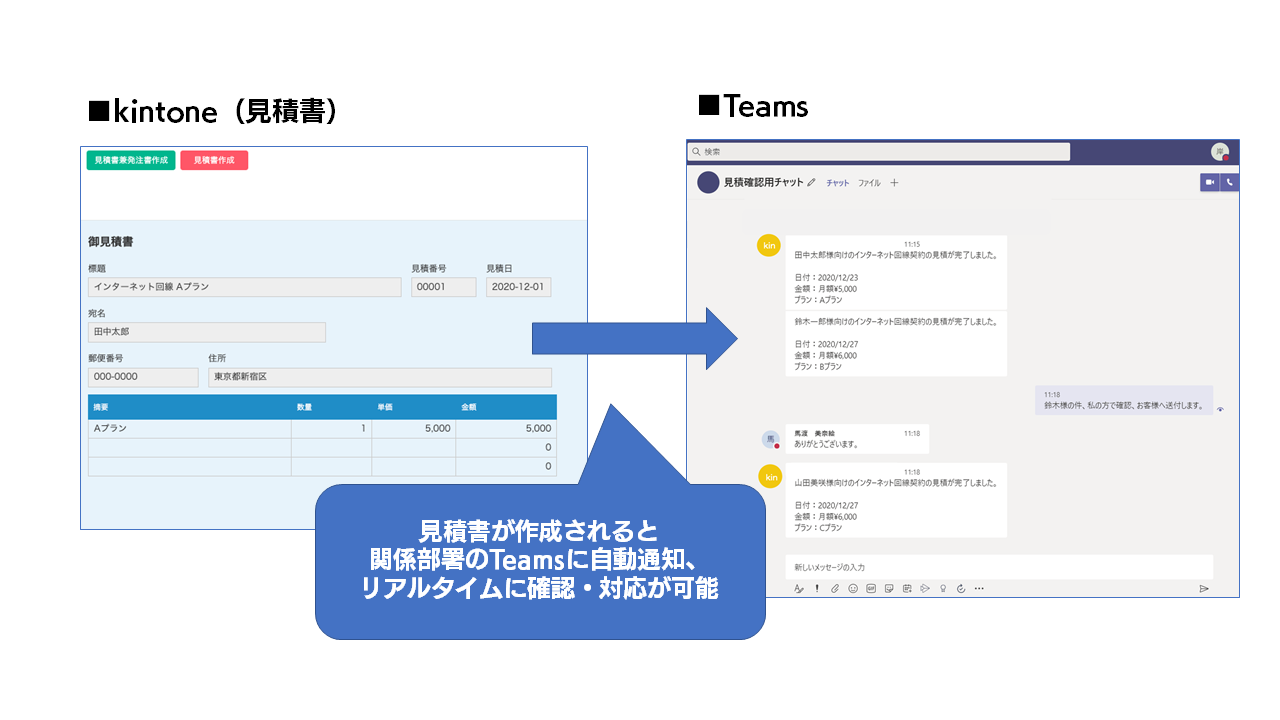Click 見積日 field 2020-12-01
This screenshot has height=720, width=1280.
click(x=518, y=287)
